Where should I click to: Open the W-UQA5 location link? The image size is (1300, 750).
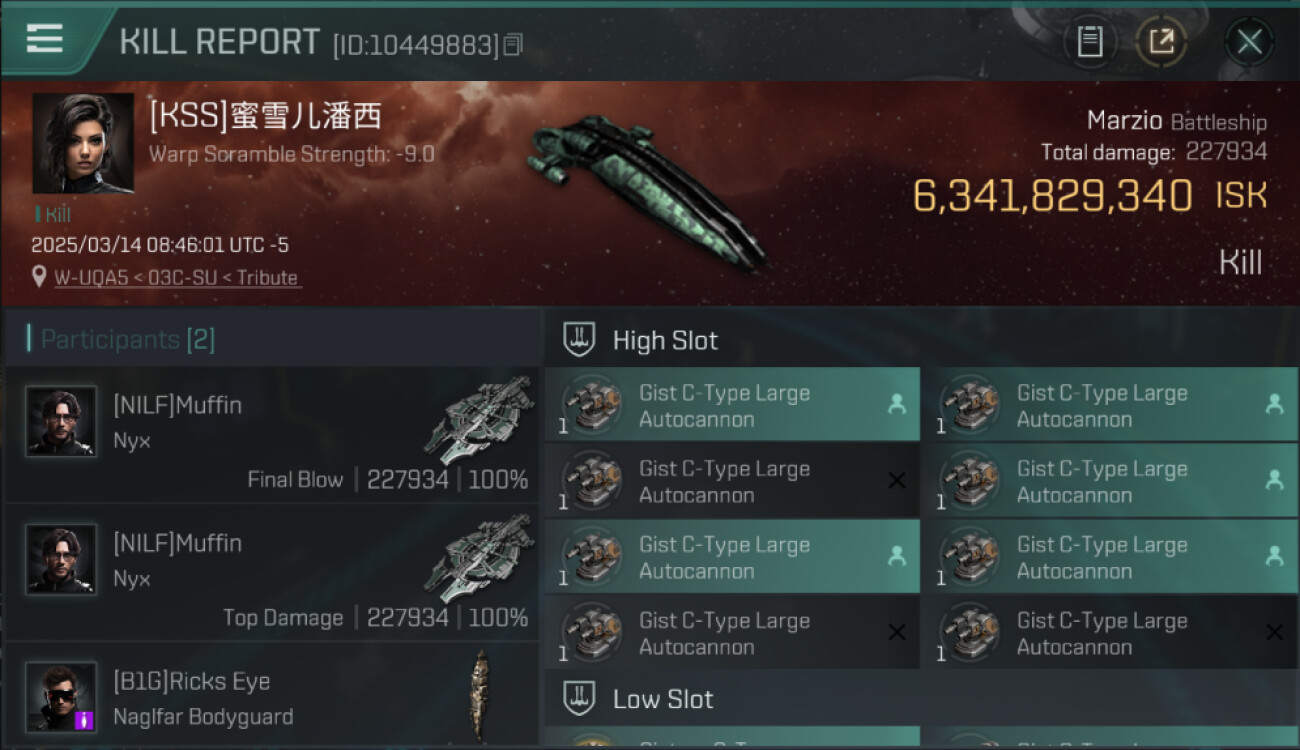(176, 278)
